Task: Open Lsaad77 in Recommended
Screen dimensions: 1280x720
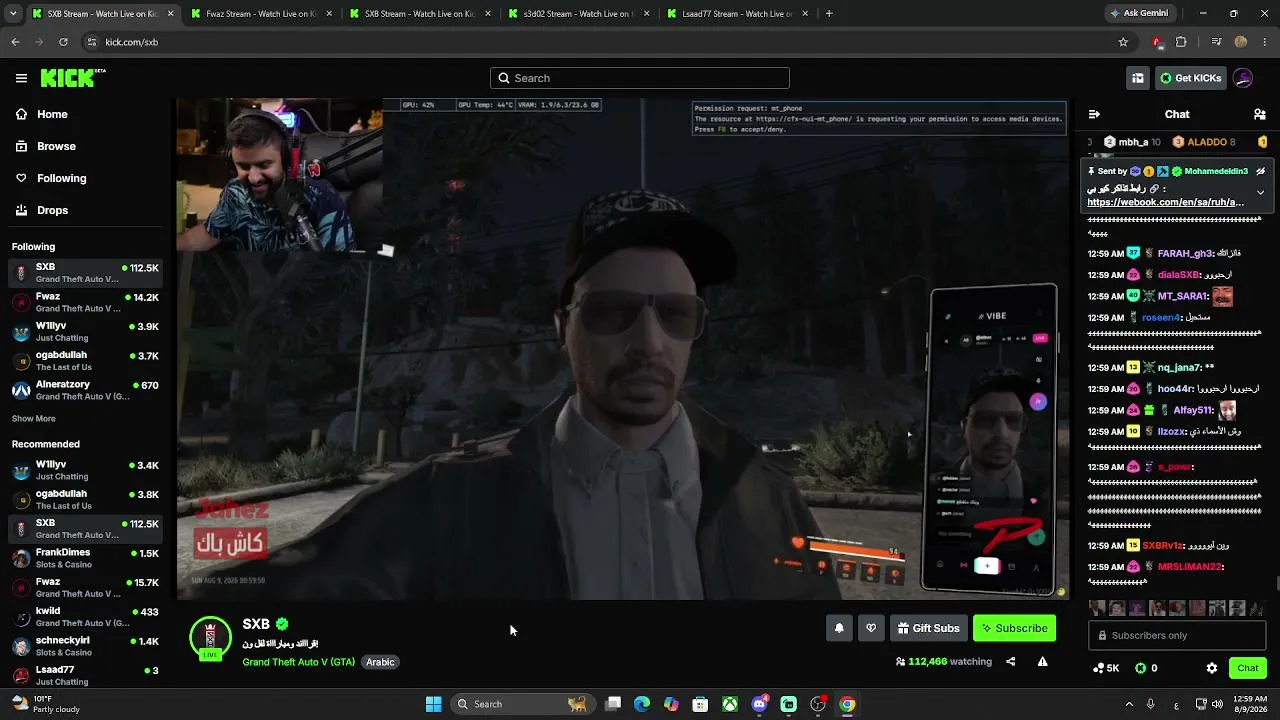Action: coord(85,675)
